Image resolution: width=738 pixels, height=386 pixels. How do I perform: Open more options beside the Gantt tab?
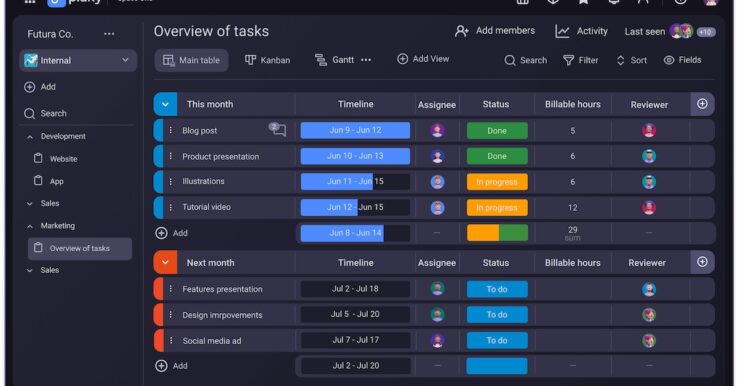[x=366, y=60]
